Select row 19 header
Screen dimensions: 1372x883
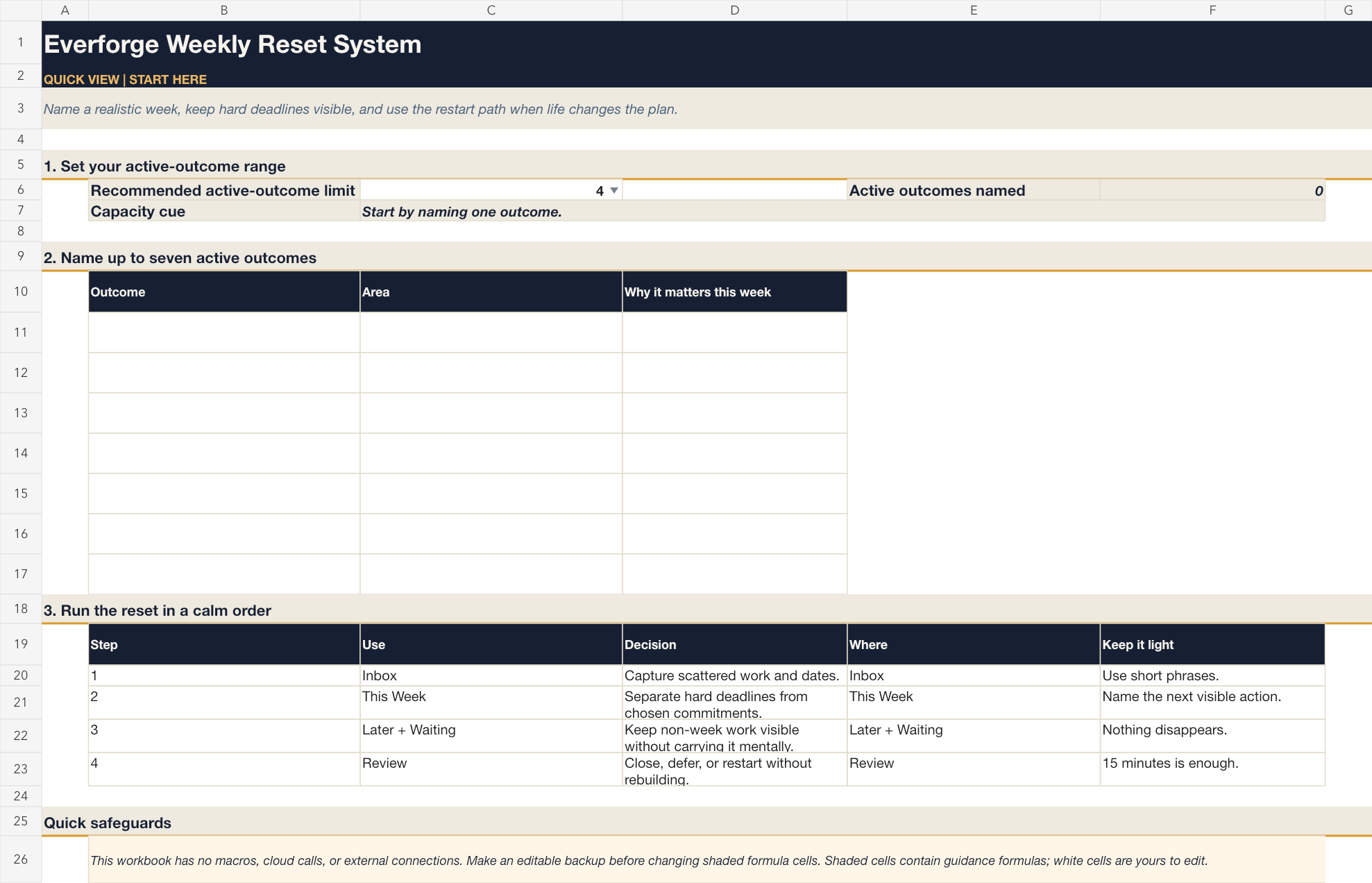21,644
